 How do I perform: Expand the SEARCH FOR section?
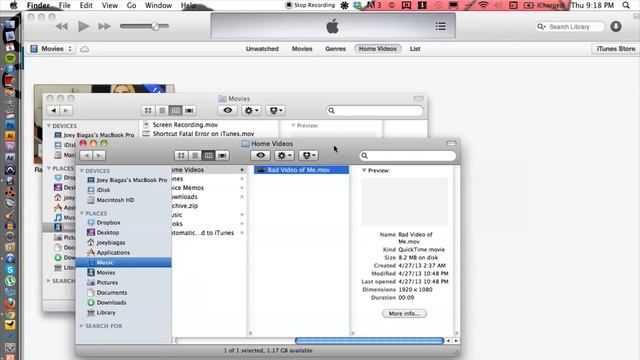tap(82, 326)
